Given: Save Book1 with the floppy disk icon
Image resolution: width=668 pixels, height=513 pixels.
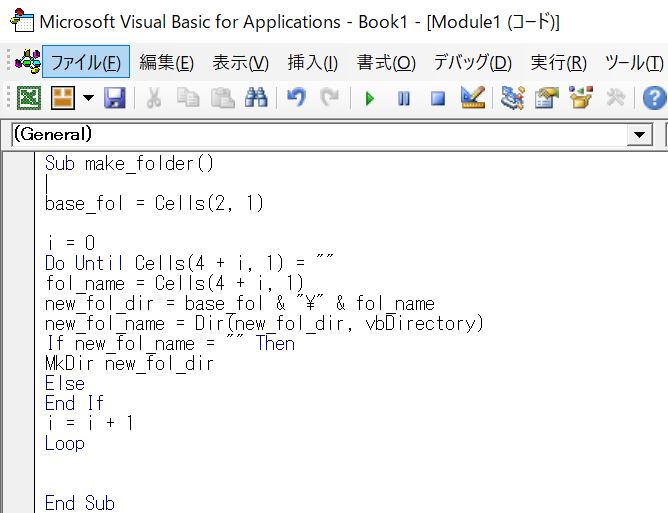Looking at the screenshot, I should point(115,98).
